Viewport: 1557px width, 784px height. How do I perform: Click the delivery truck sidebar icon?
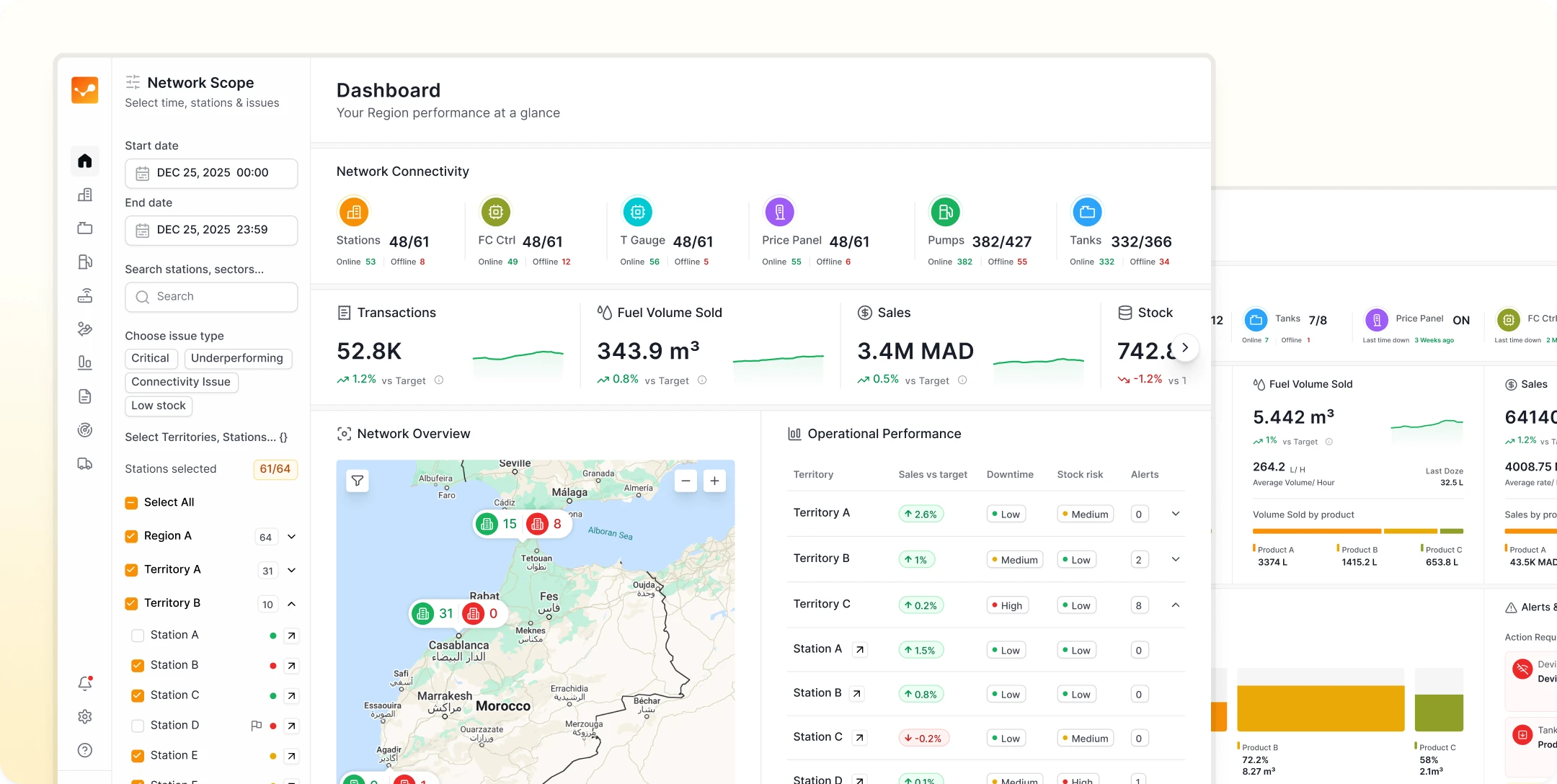coord(85,464)
